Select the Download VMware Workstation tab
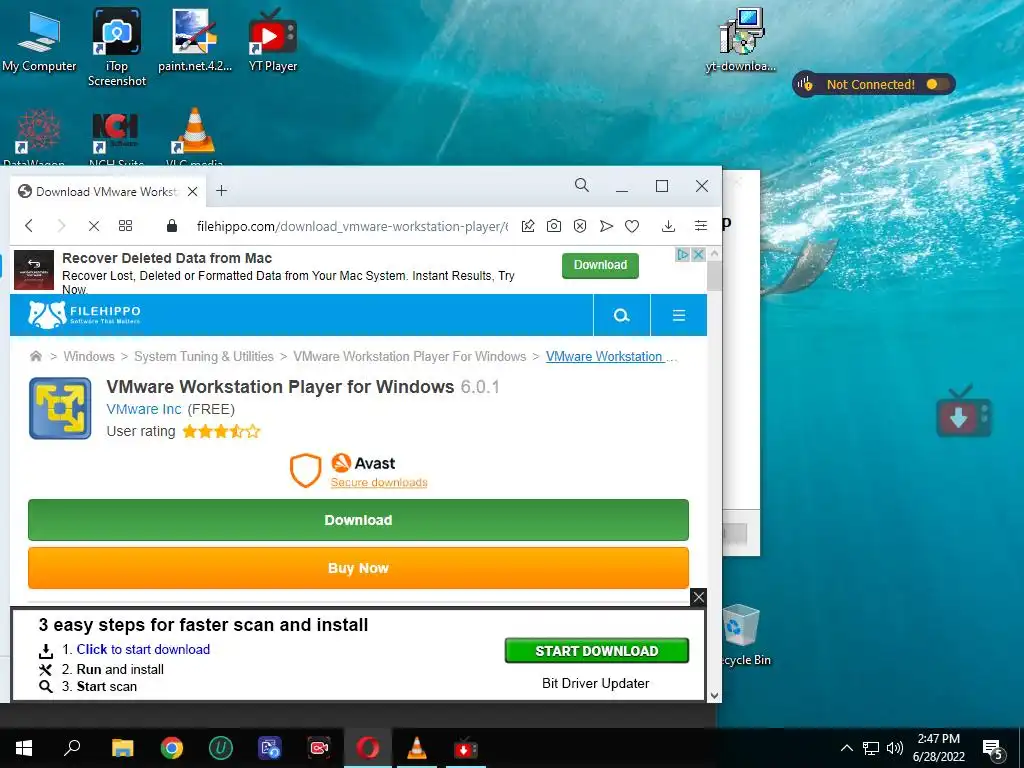1024x768 pixels. tap(106, 191)
